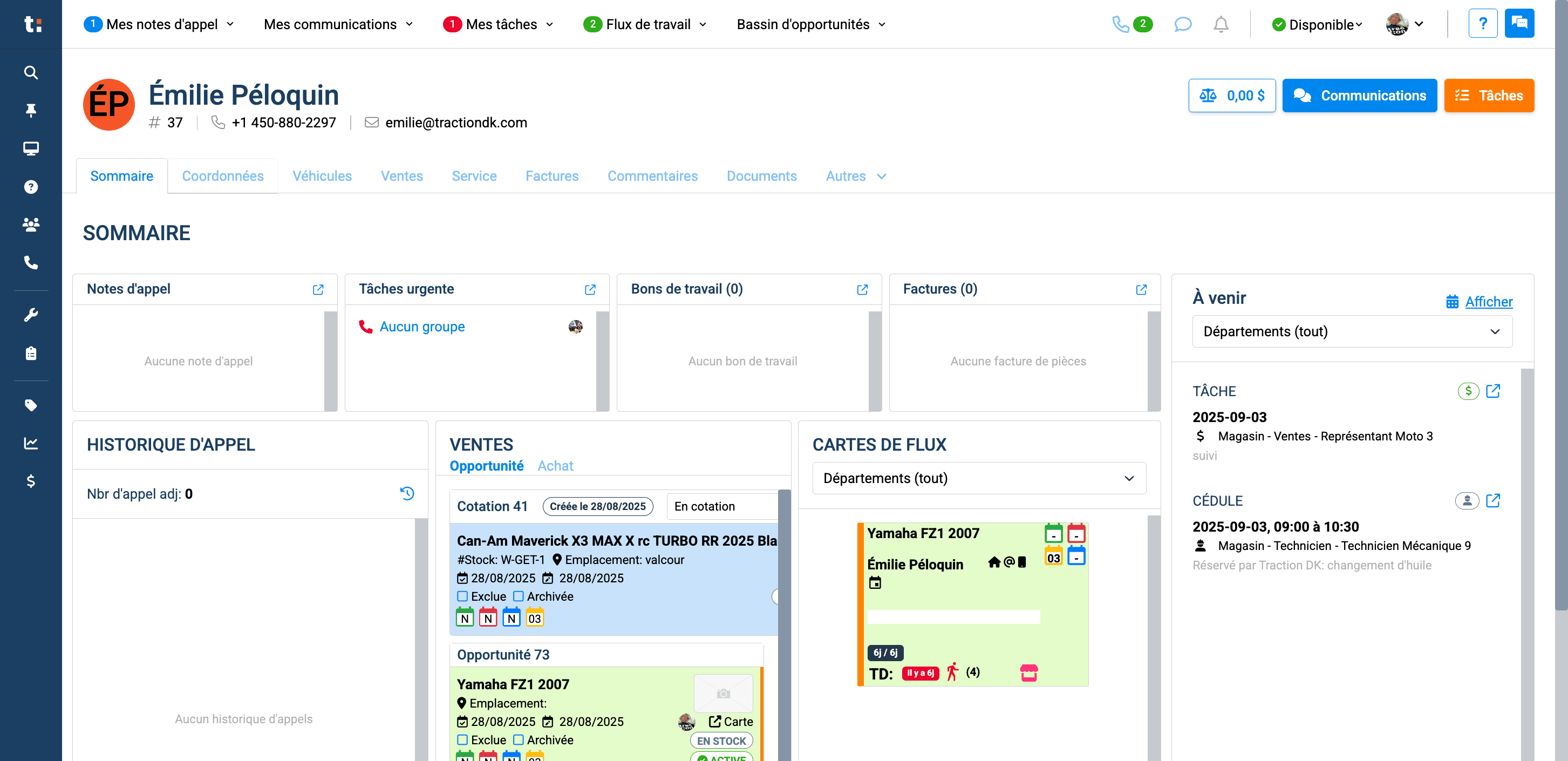Open the chat bubble icon in the top bar
1568x761 pixels.
pyautogui.click(x=1182, y=24)
